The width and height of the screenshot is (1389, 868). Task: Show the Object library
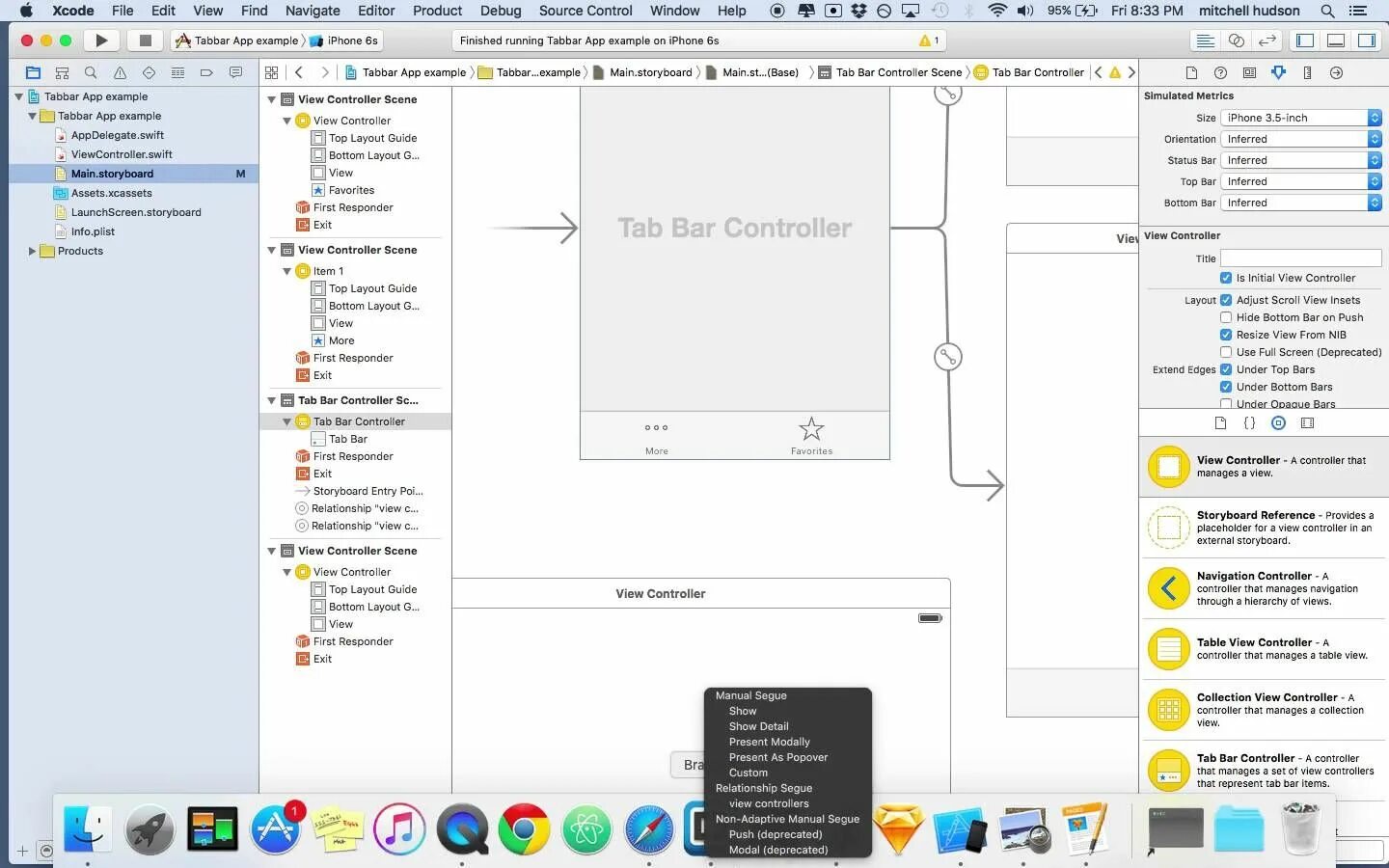point(1278,422)
